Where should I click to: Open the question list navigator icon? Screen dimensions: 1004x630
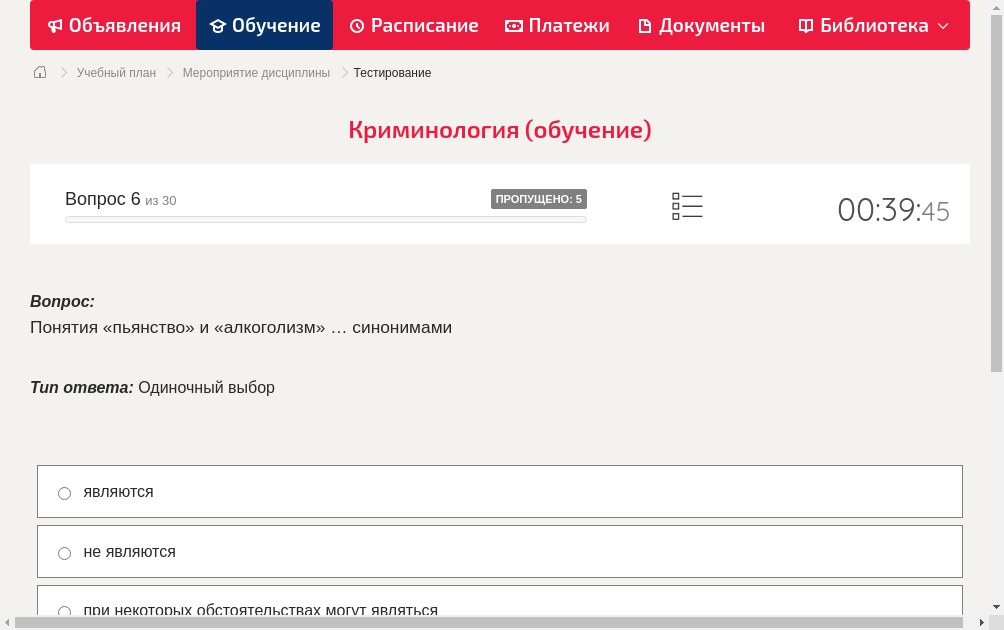[687, 205]
